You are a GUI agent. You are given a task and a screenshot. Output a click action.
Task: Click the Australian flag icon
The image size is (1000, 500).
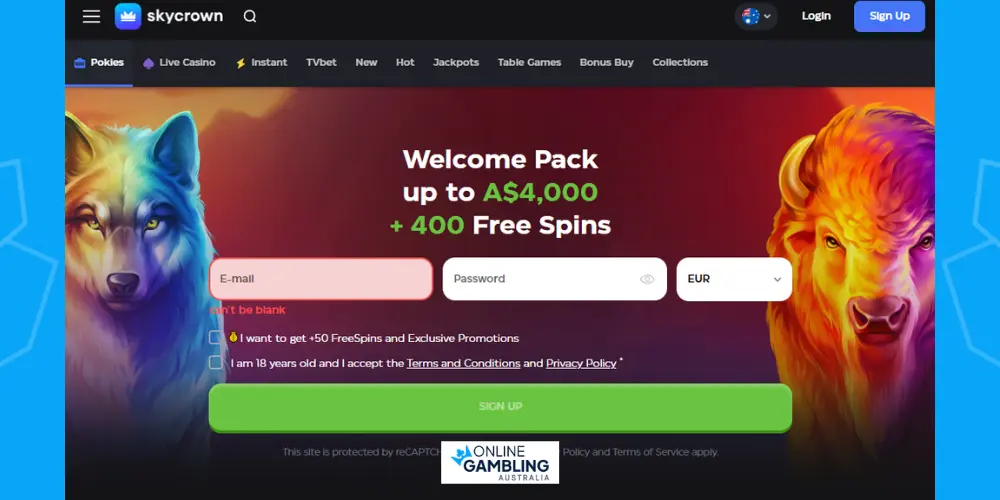click(751, 17)
